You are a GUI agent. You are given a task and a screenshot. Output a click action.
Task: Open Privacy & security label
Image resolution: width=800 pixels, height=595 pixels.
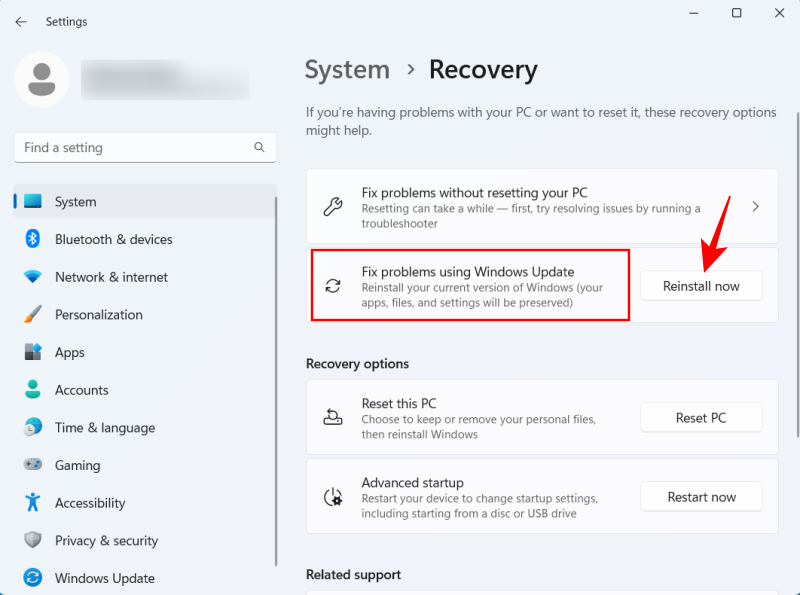coord(107,541)
